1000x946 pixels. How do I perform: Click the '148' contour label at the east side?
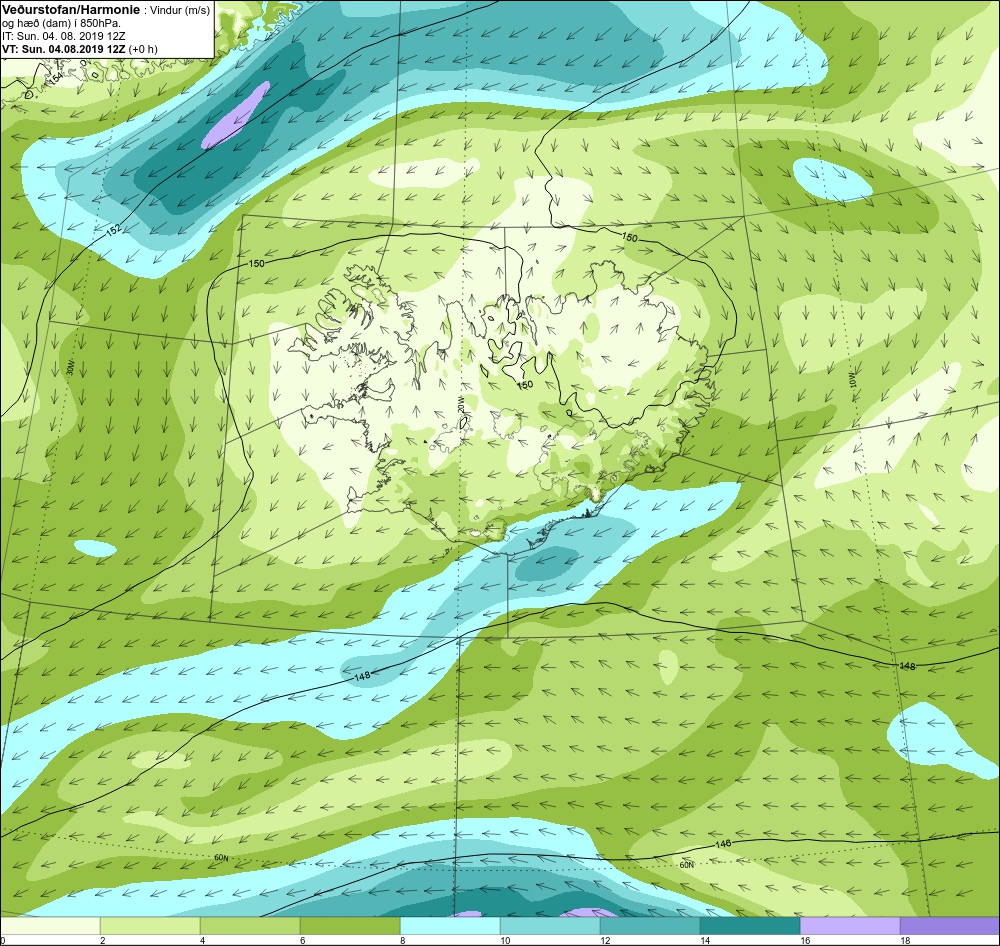[907, 666]
